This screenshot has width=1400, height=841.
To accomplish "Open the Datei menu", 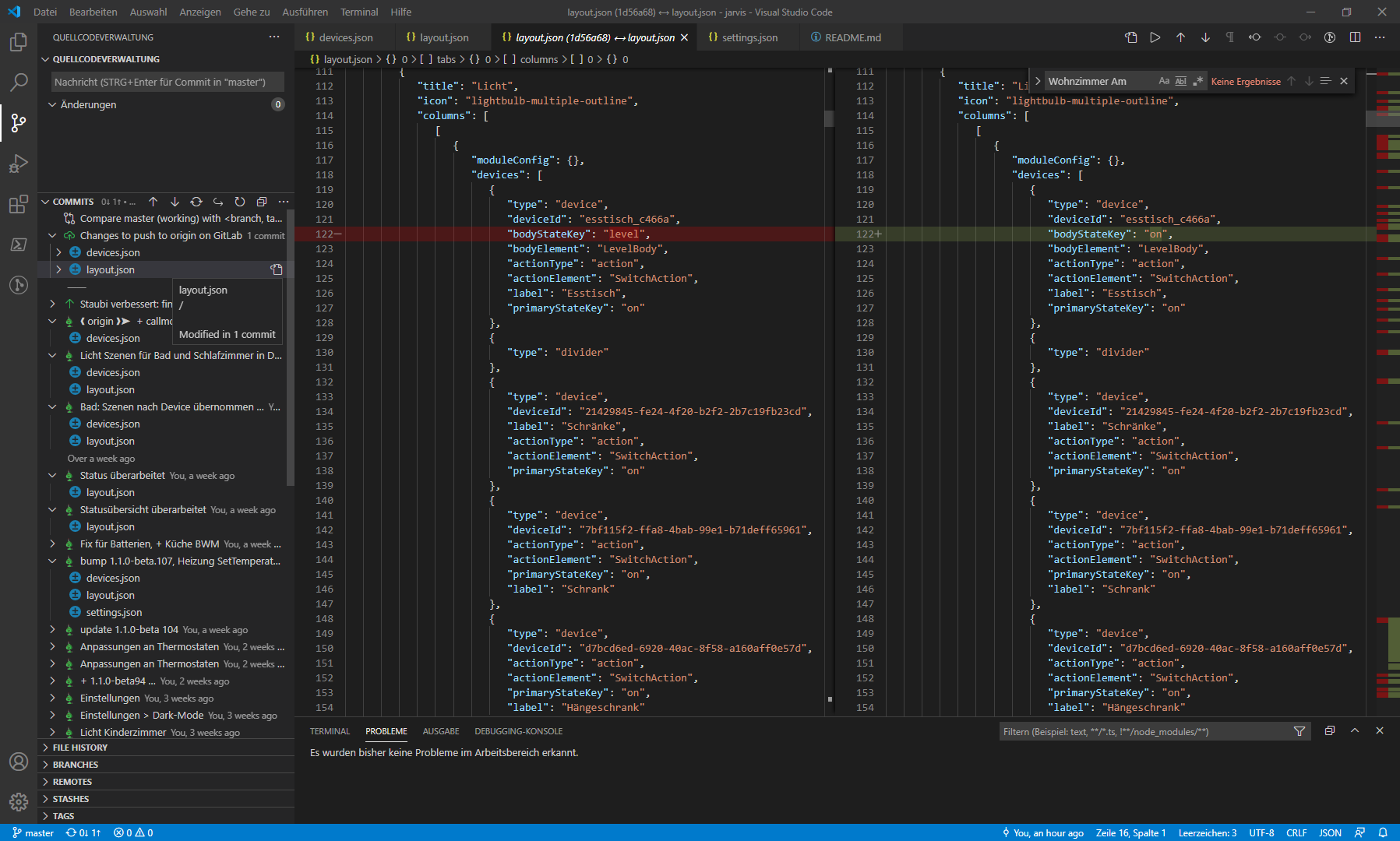I will 45,12.
